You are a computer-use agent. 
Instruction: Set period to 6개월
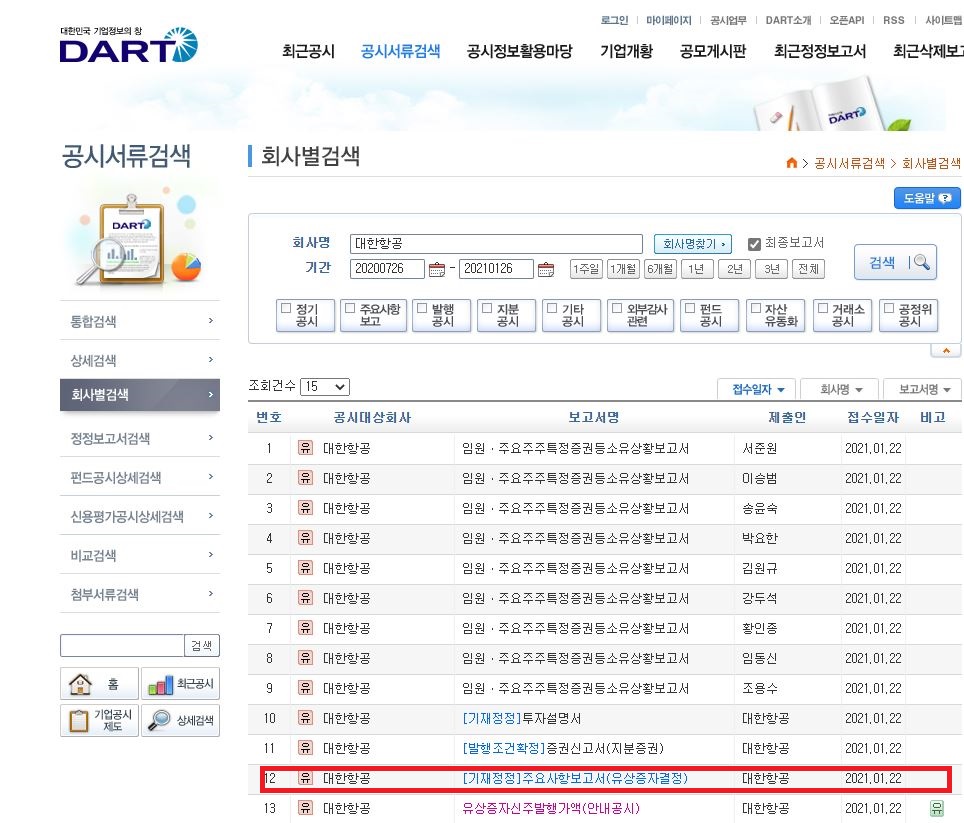[660, 269]
